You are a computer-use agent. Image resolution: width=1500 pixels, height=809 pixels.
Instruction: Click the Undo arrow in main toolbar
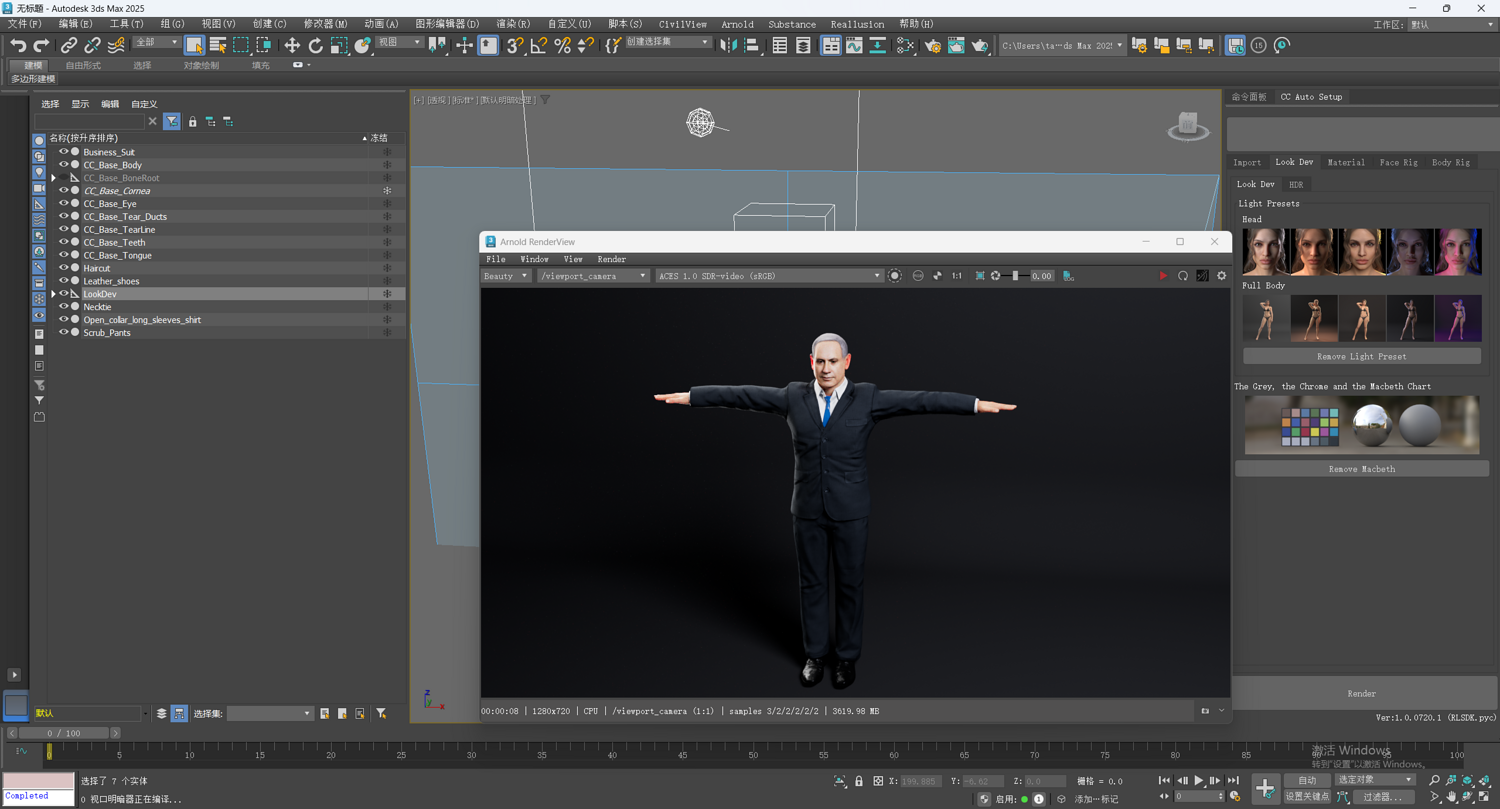click(18, 45)
